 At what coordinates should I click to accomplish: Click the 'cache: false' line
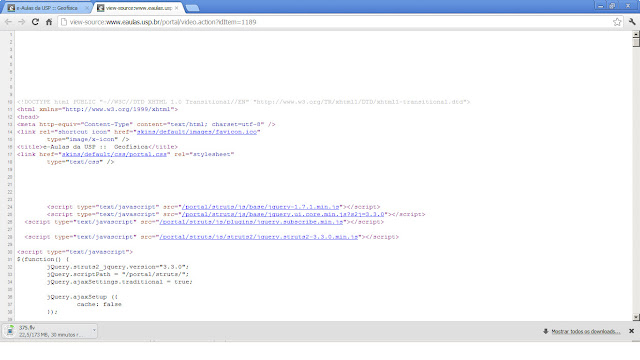pyautogui.click(x=99, y=304)
